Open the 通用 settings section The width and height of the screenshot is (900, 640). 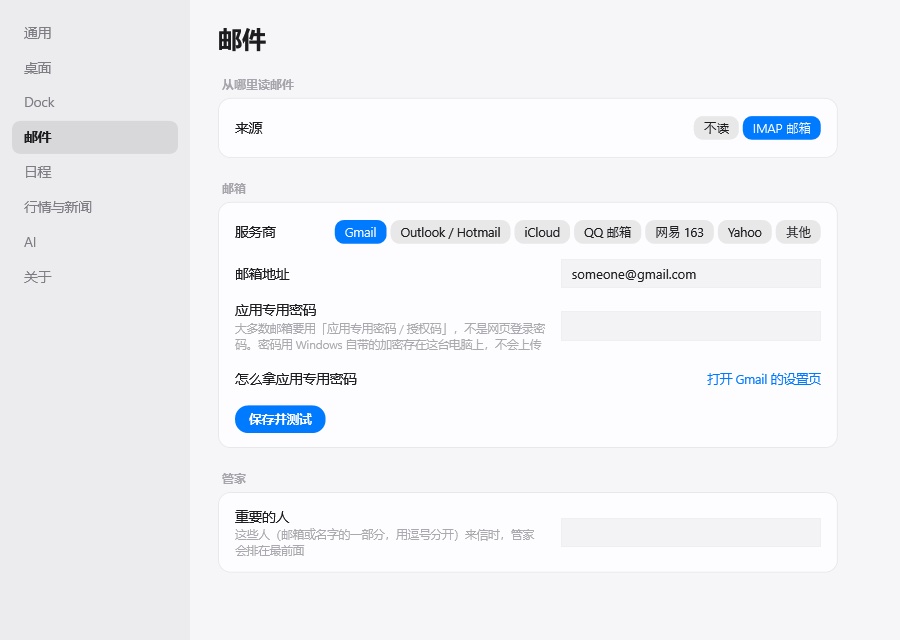(95, 33)
